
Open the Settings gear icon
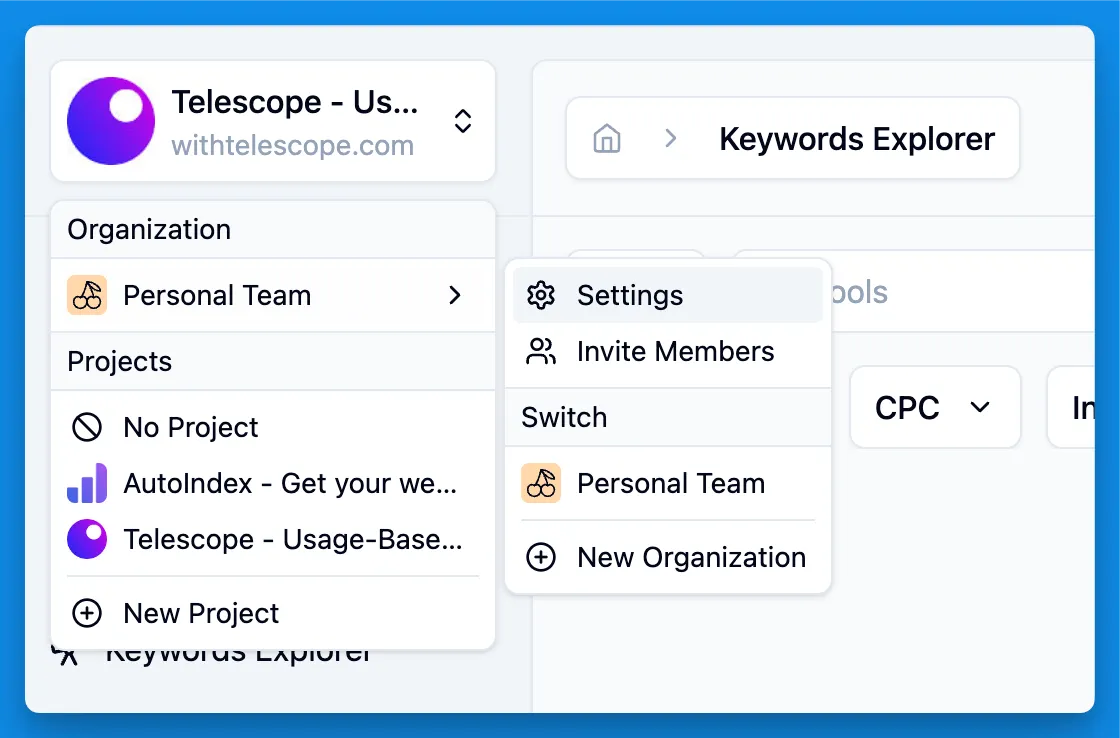[540, 295]
